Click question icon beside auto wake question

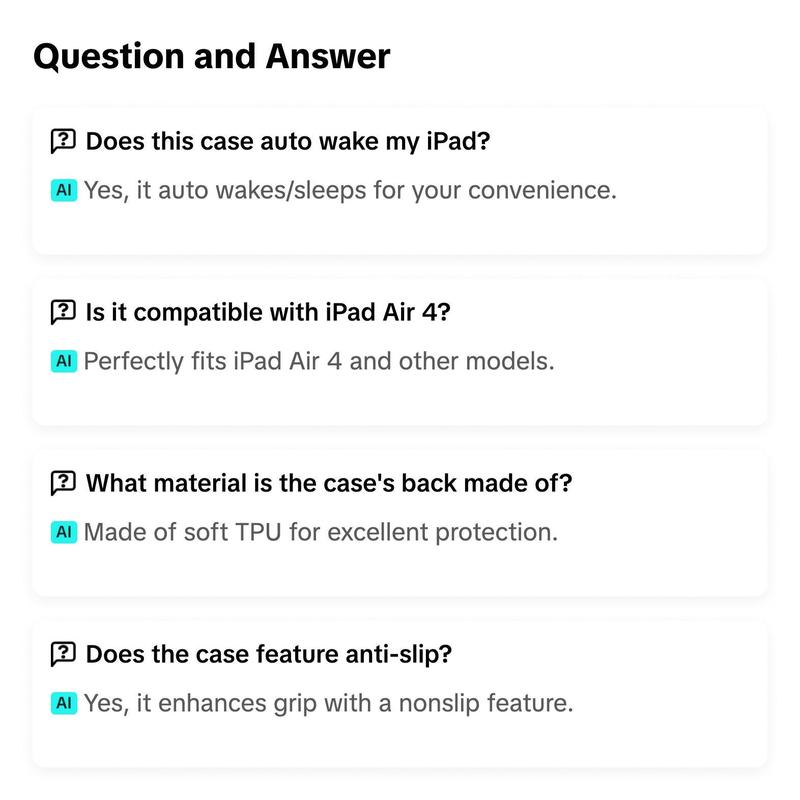tap(63, 141)
